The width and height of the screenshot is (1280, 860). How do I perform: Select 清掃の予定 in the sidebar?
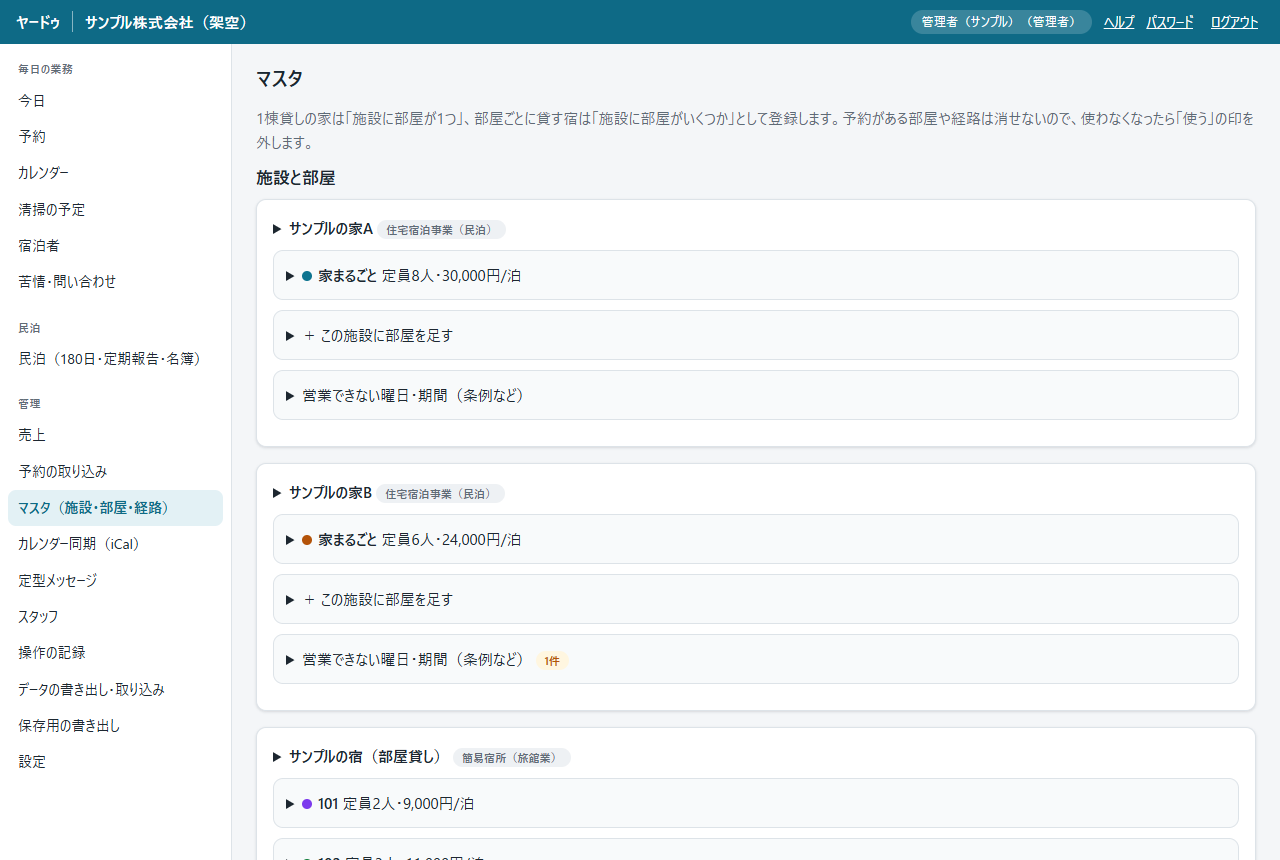coord(115,209)
